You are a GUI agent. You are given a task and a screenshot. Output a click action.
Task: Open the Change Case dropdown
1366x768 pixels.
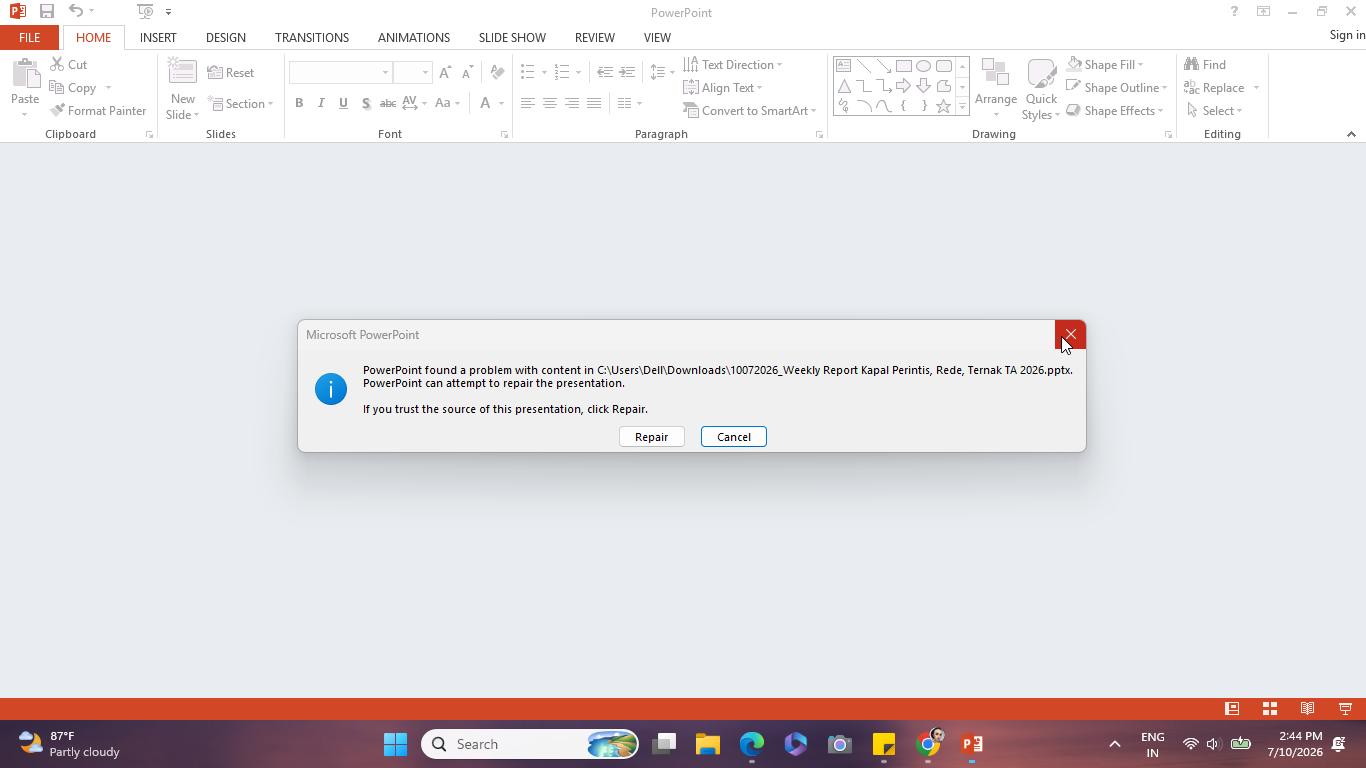(x=449, y=103)
